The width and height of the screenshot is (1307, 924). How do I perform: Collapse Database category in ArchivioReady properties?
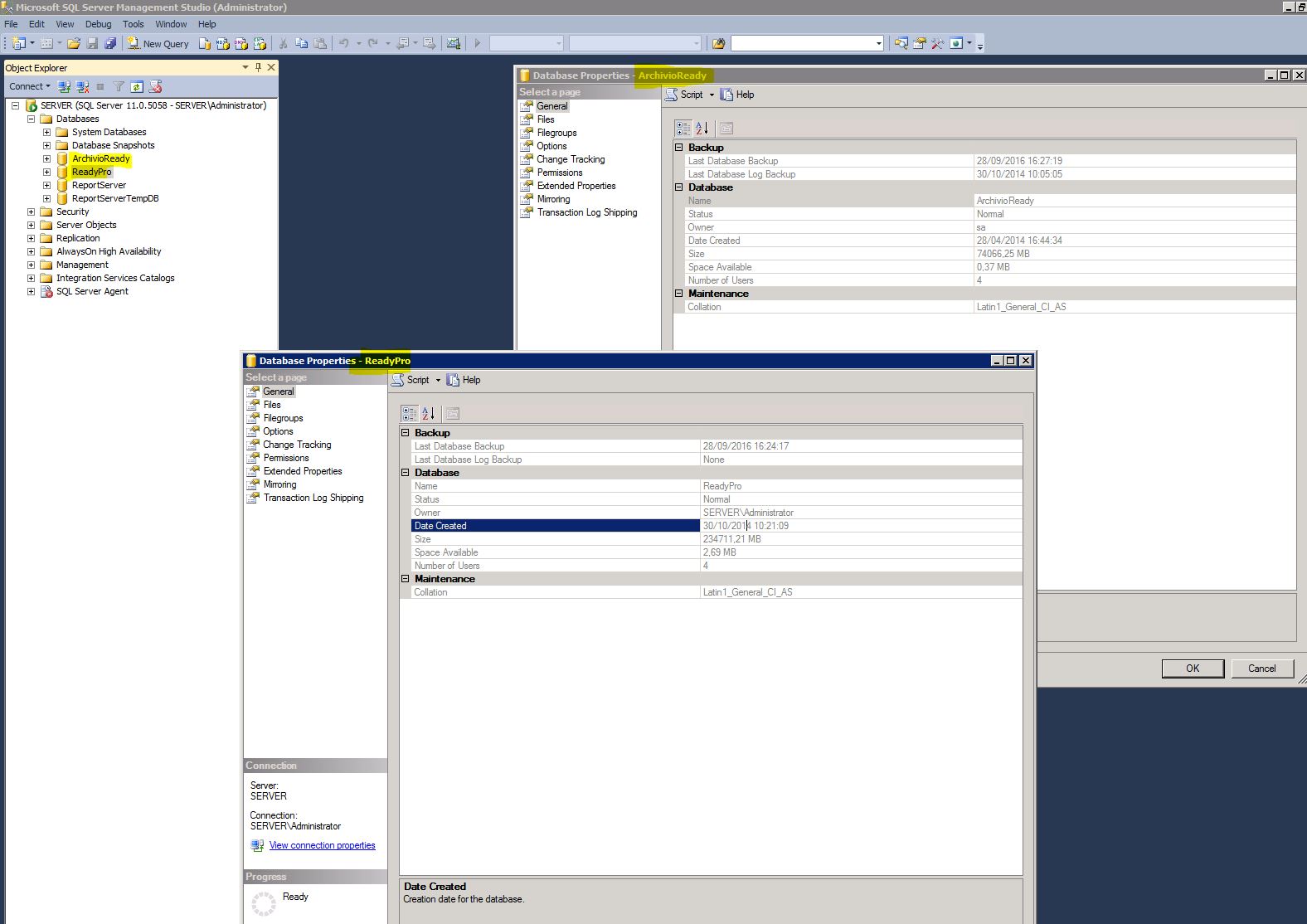tap(679, 187)
